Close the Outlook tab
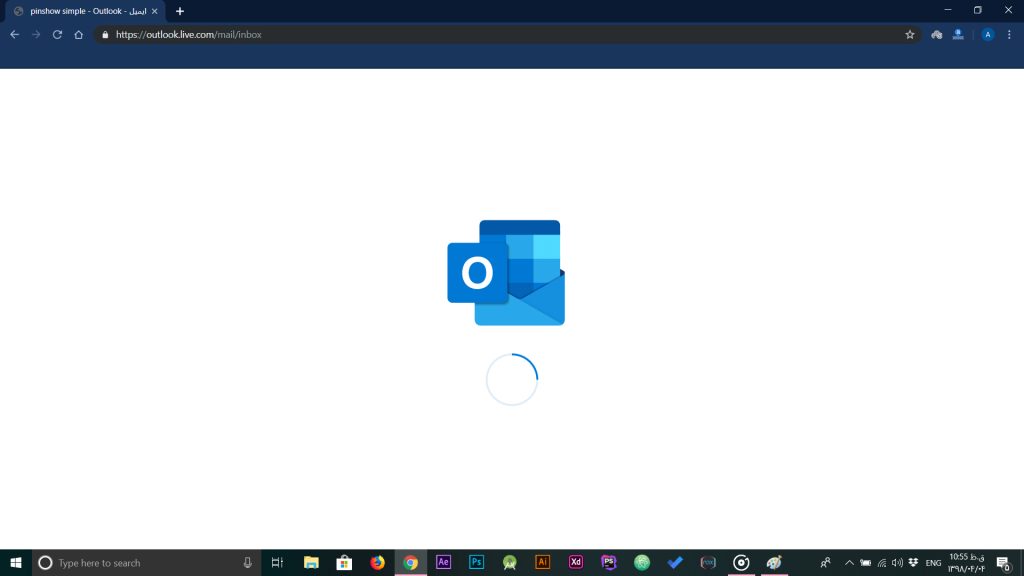The width and height of the screenshot is (1024, 576). click(x=154, y=11)
